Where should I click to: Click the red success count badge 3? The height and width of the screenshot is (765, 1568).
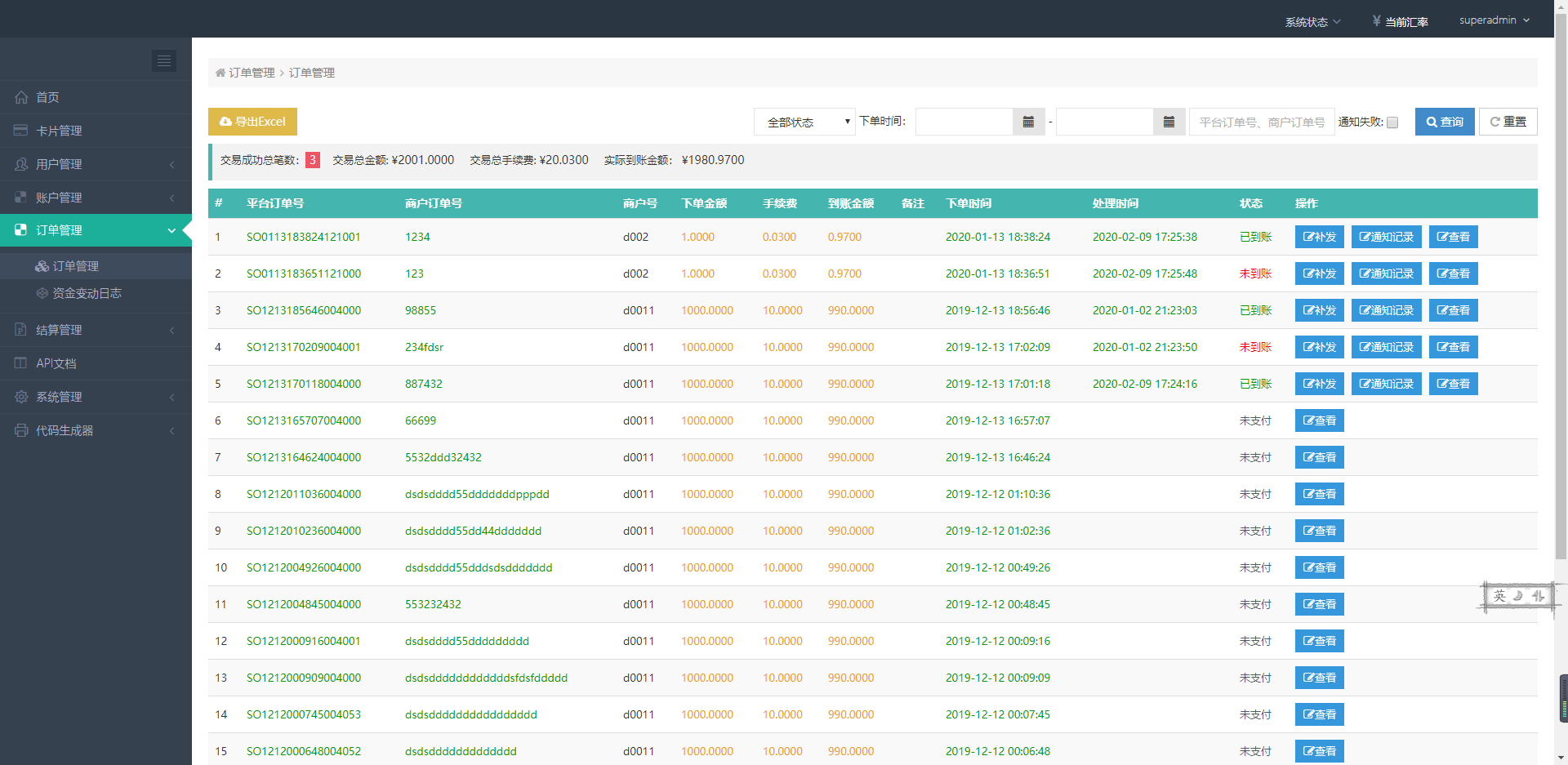click(x=313, y=160)
